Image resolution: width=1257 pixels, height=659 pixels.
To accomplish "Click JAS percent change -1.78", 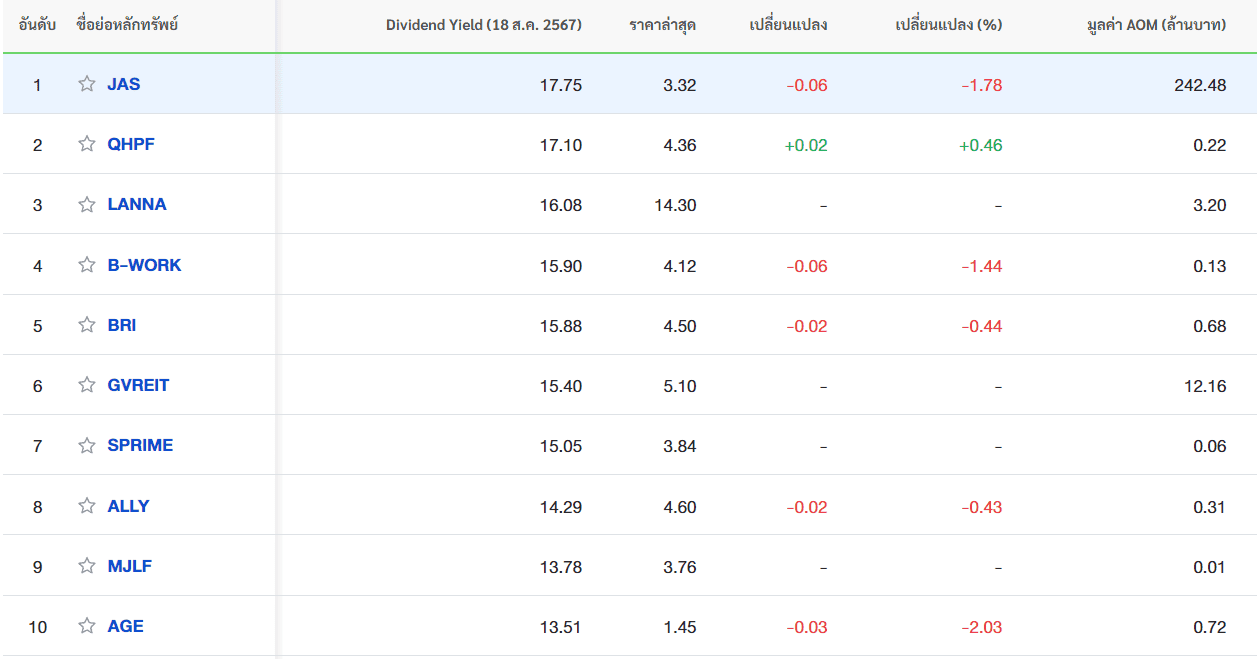I will pos(982,85).
